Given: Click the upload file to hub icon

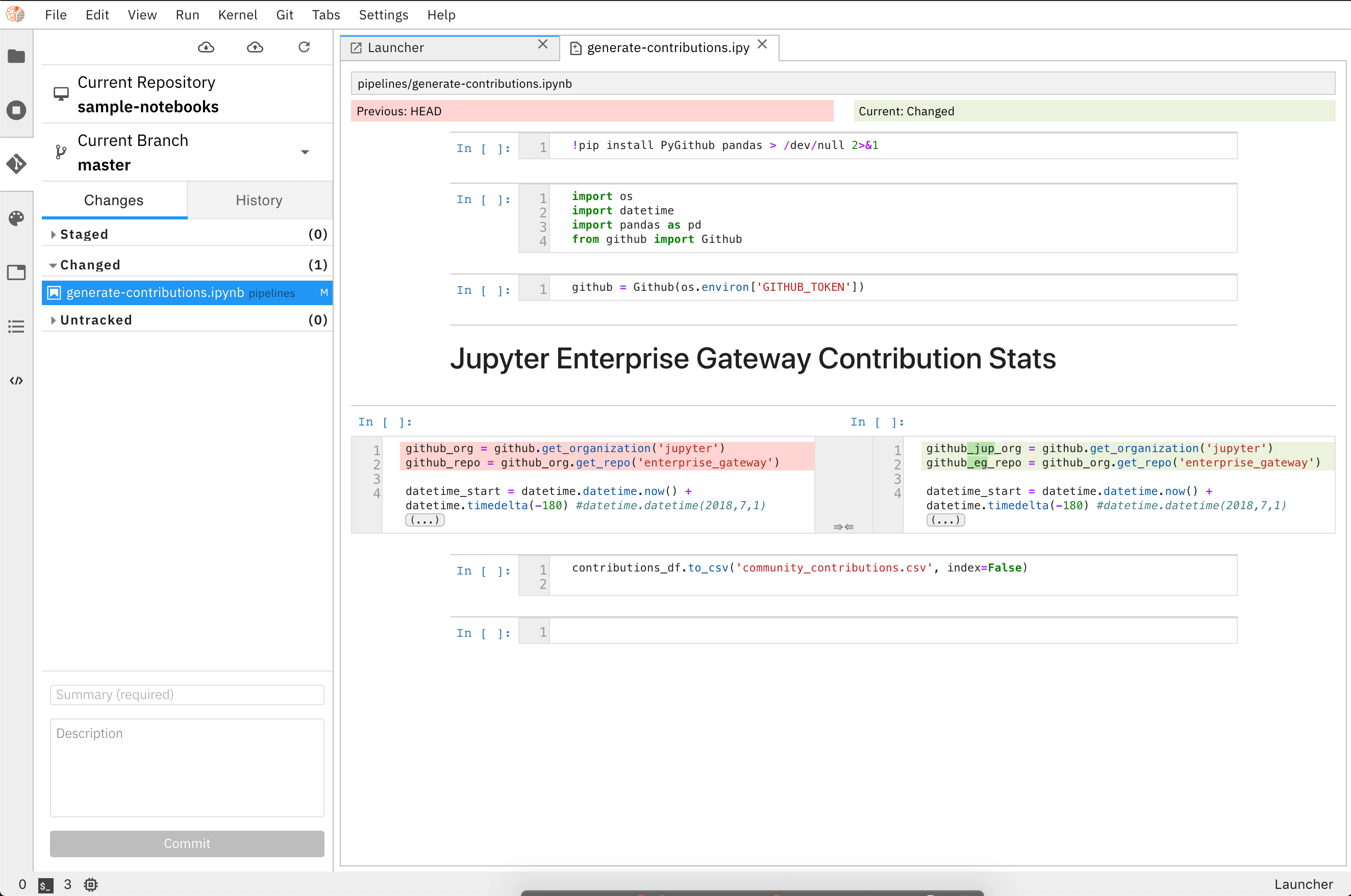Looking at the screenshot, I should coord(254,46).
